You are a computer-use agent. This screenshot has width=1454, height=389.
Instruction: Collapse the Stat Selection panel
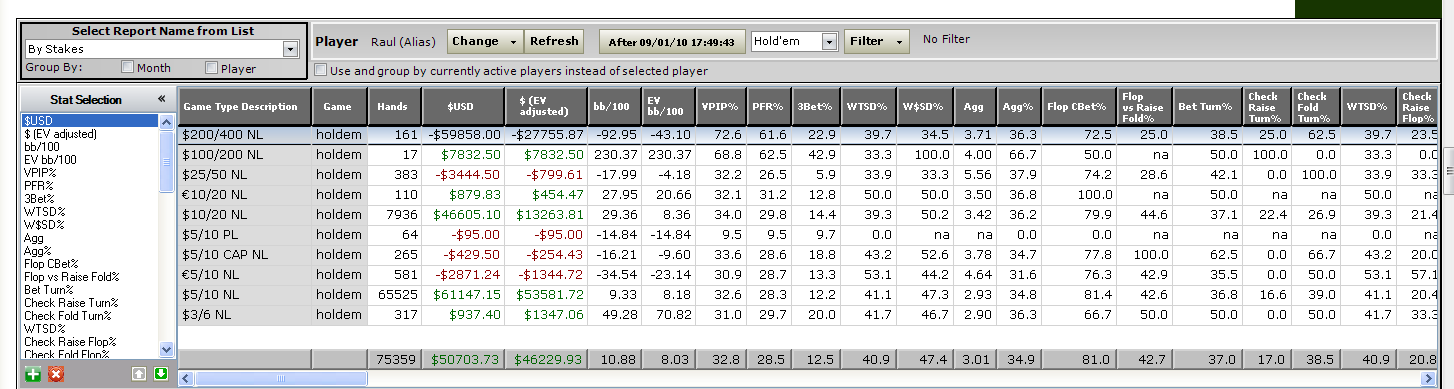click(162, 100)
